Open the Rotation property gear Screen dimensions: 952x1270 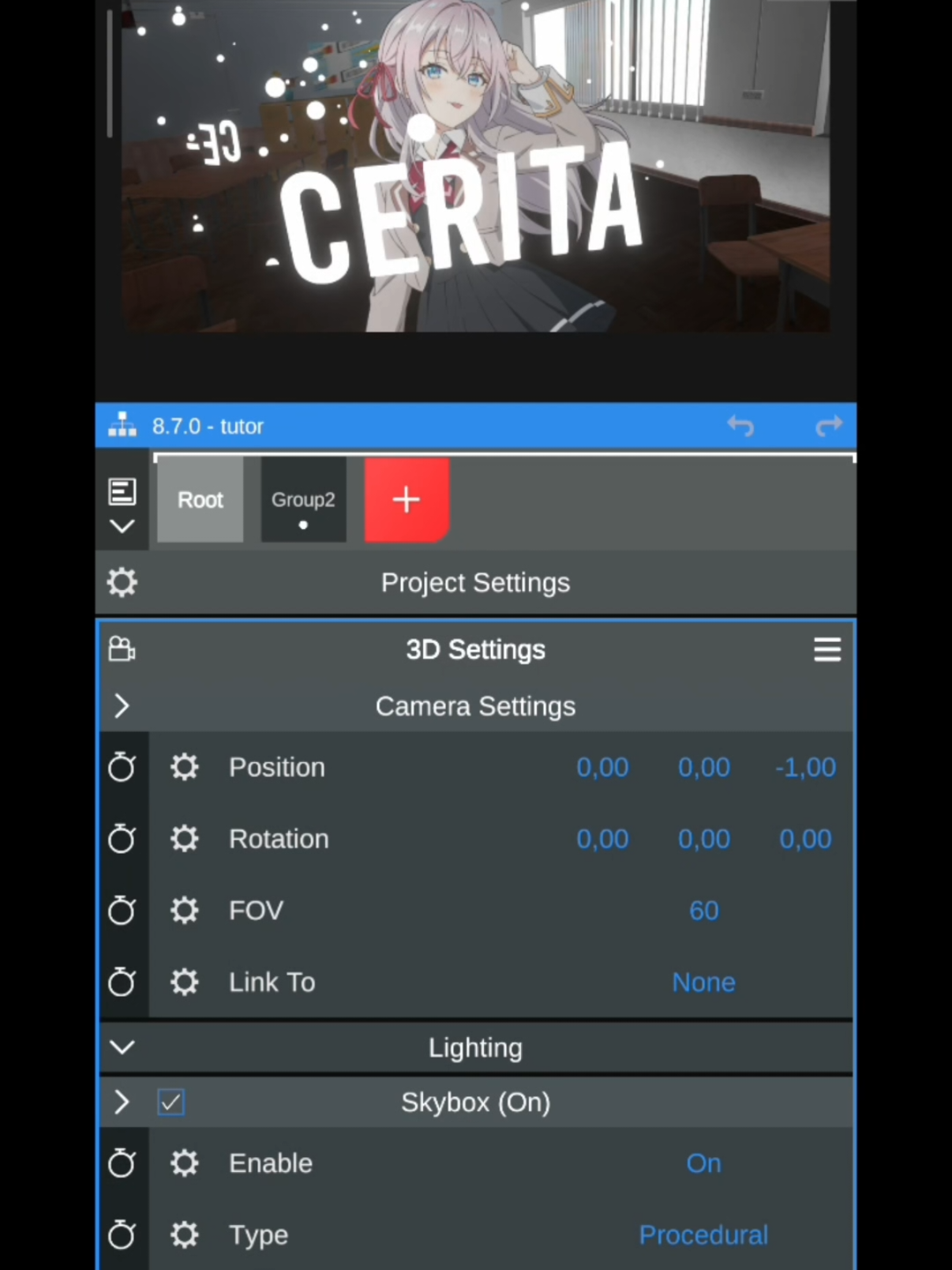(x=185, y=839)
